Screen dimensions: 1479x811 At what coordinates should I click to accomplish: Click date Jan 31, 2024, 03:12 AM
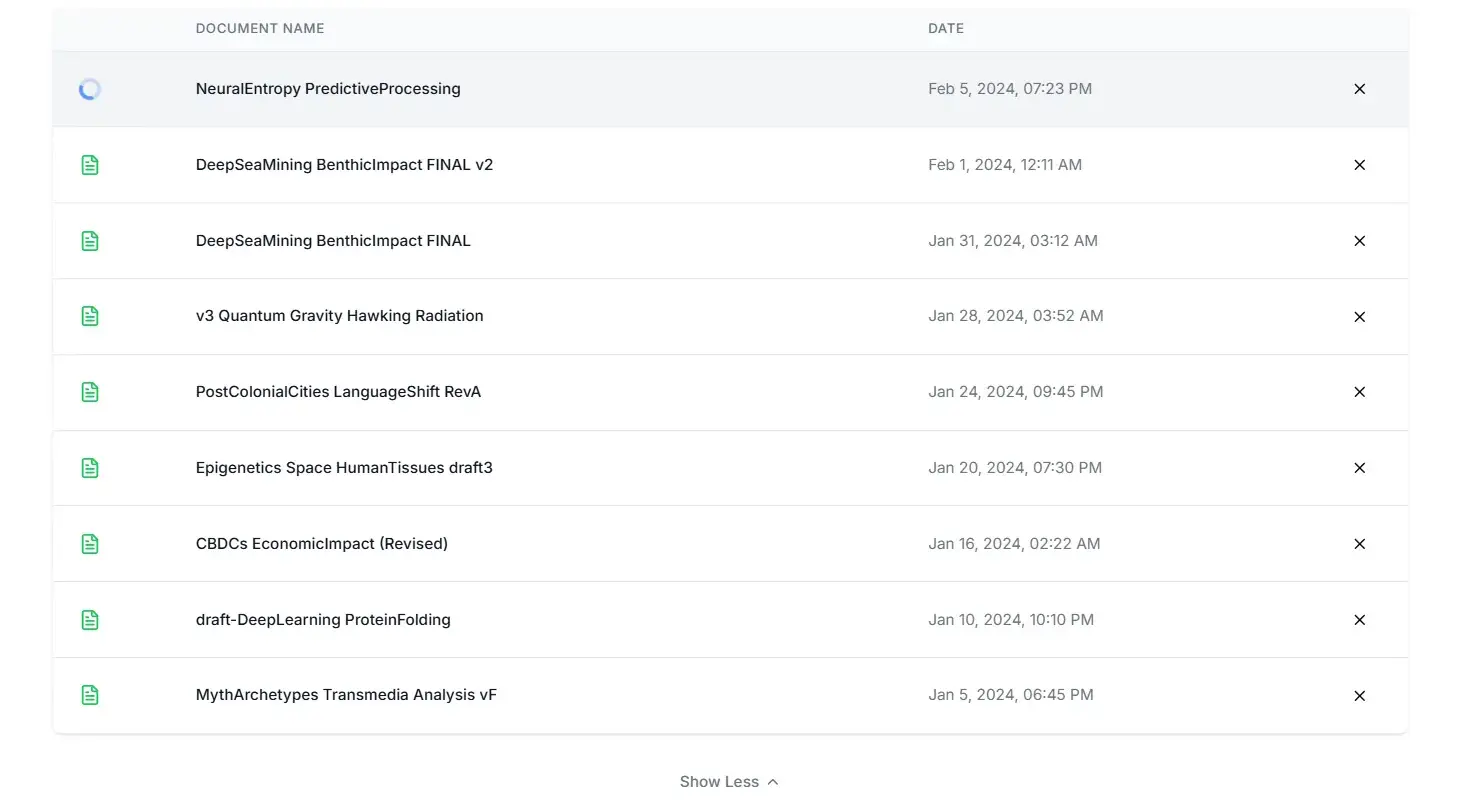1013,241
